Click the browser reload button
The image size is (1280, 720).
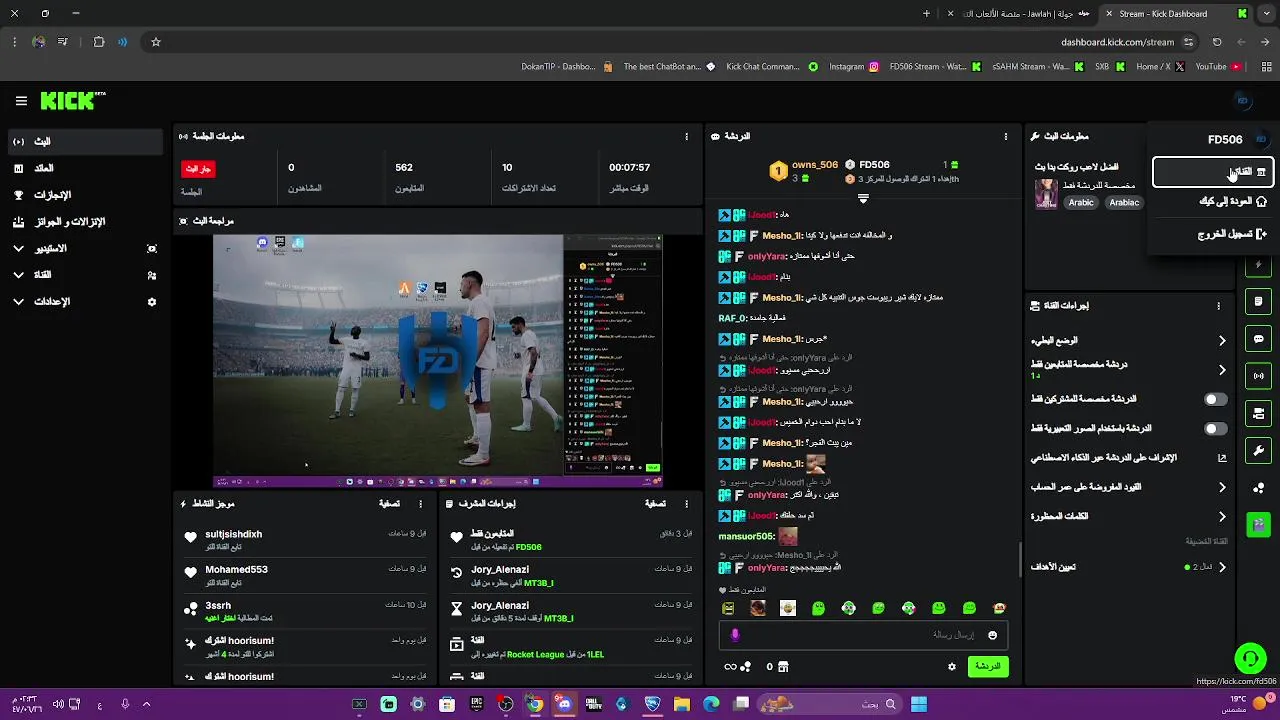pyautogui.click(x=1217, y=42)
